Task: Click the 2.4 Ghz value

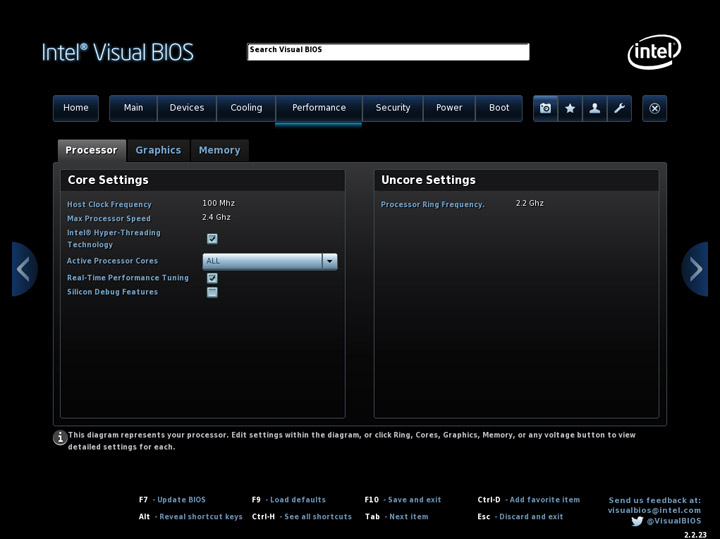Action: coord(216,217)
